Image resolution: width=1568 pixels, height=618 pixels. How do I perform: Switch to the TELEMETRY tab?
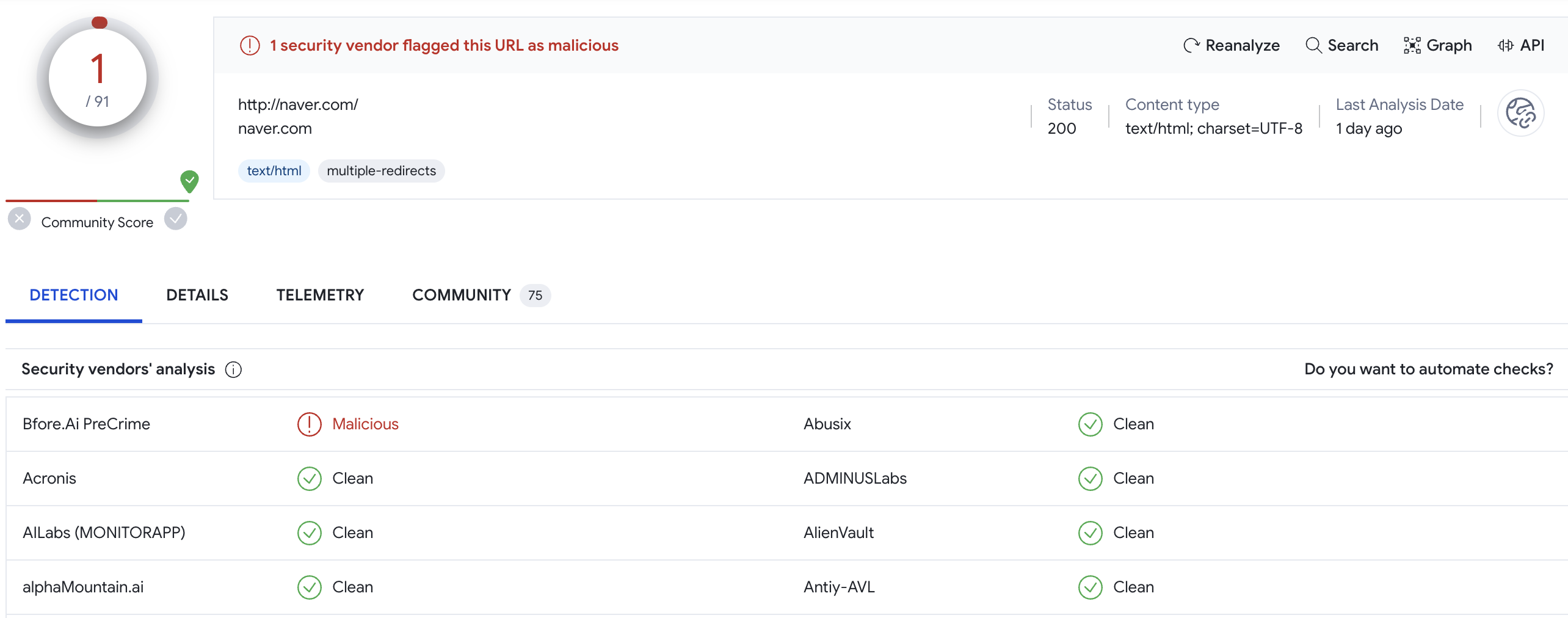pyautogui.click(x=320, y=296)
